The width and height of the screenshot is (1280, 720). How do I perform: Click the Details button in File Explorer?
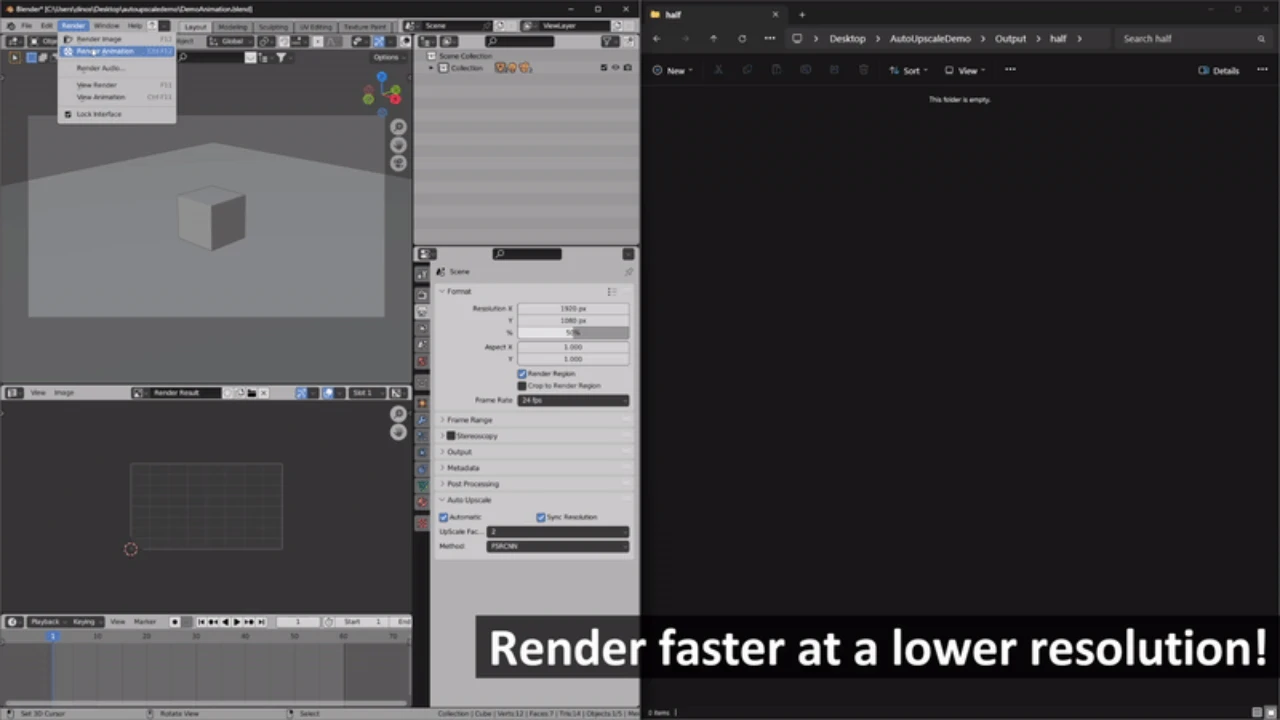(1219, 71)
